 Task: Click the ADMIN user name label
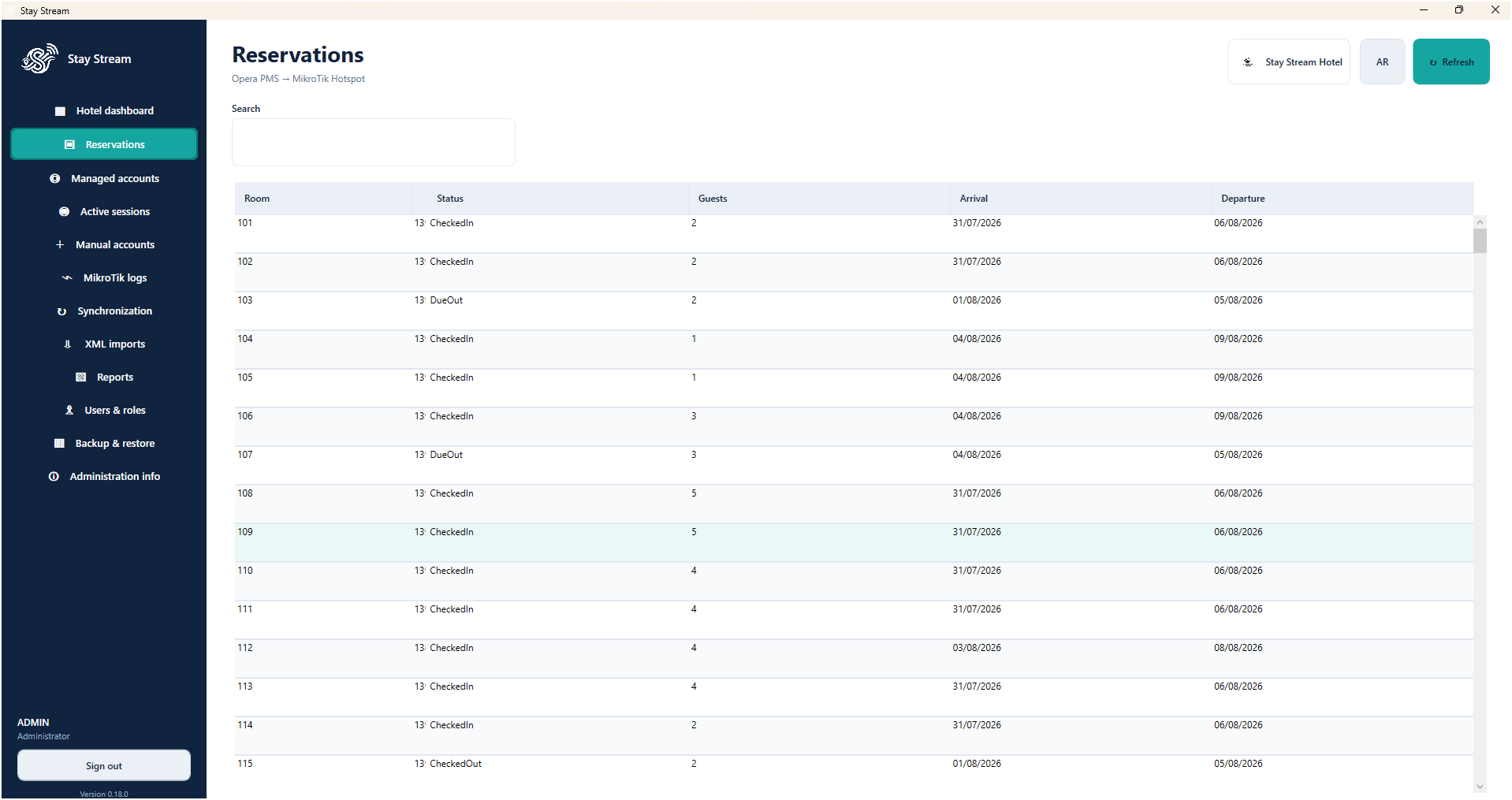(33, 723)
